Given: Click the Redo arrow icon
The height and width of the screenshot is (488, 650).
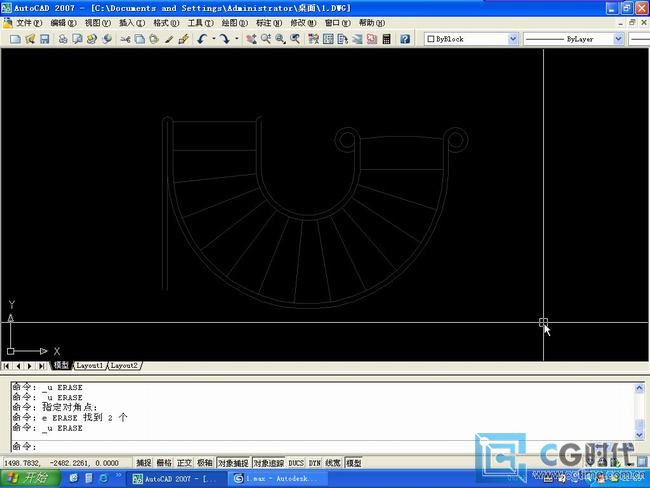Looking at the screenshot, I should point(225,39).
